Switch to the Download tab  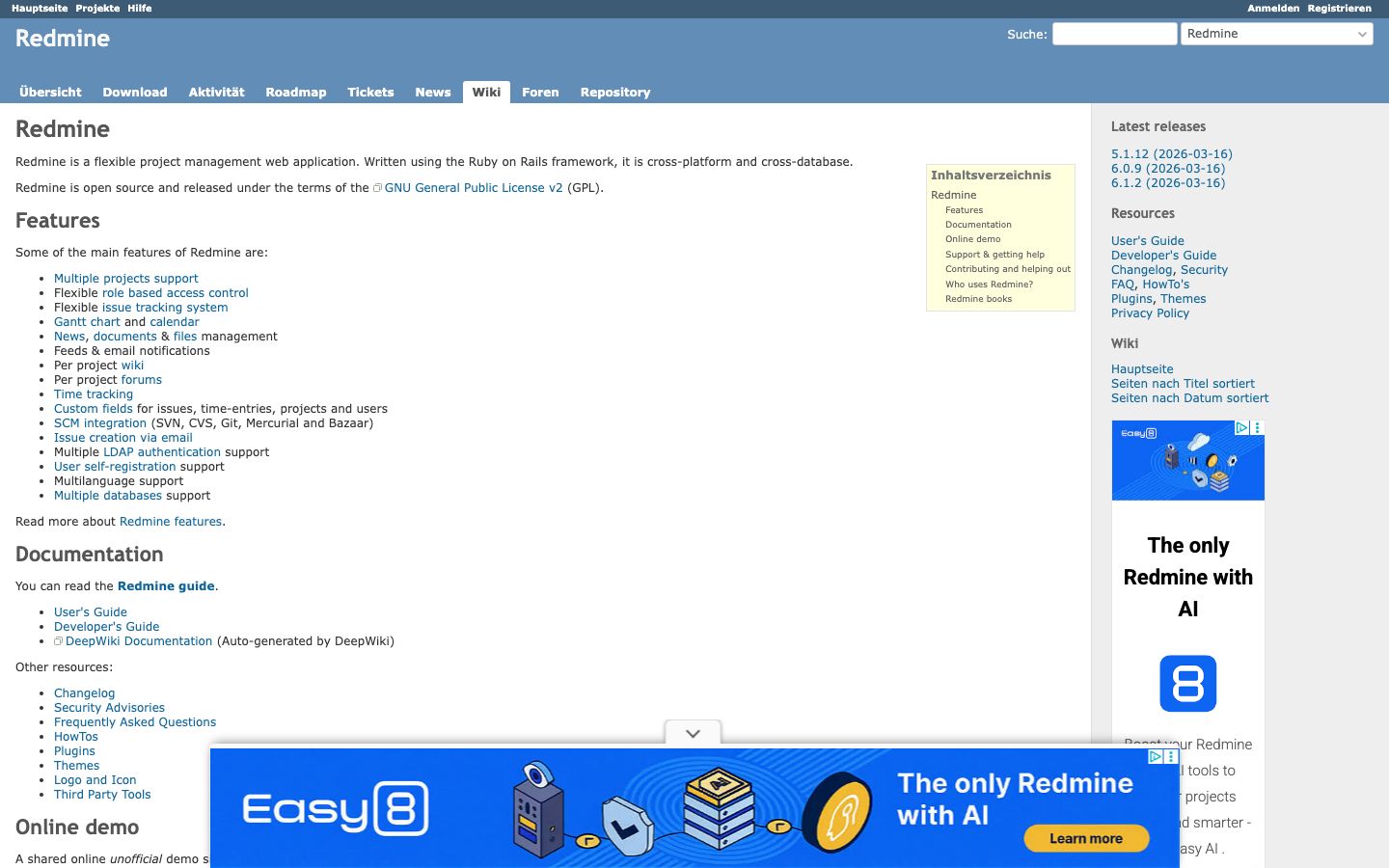point(135,93)
